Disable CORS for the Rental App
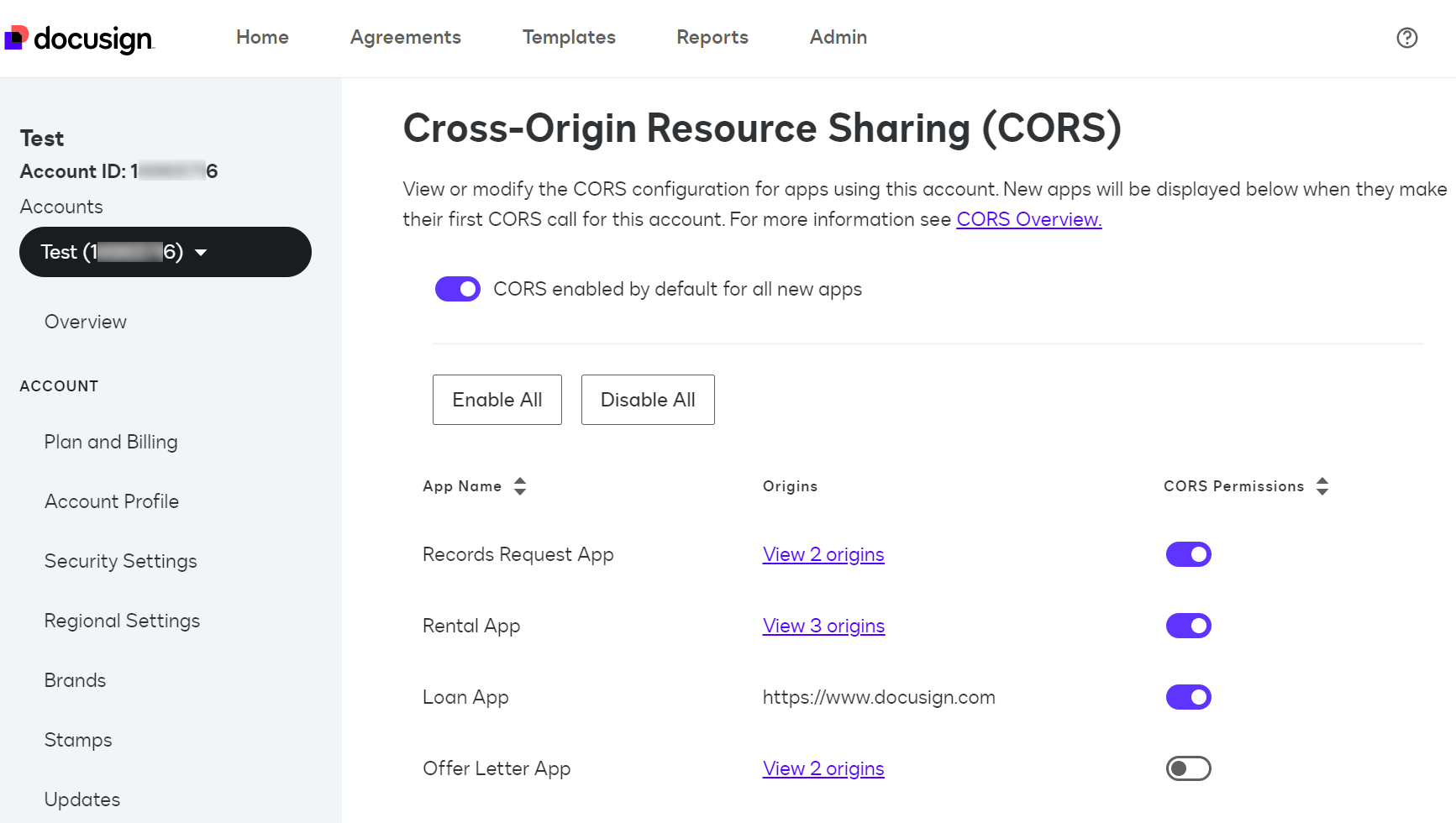Image resolution: width=1456 pixels, height=823 pixels. (1188, 625)
